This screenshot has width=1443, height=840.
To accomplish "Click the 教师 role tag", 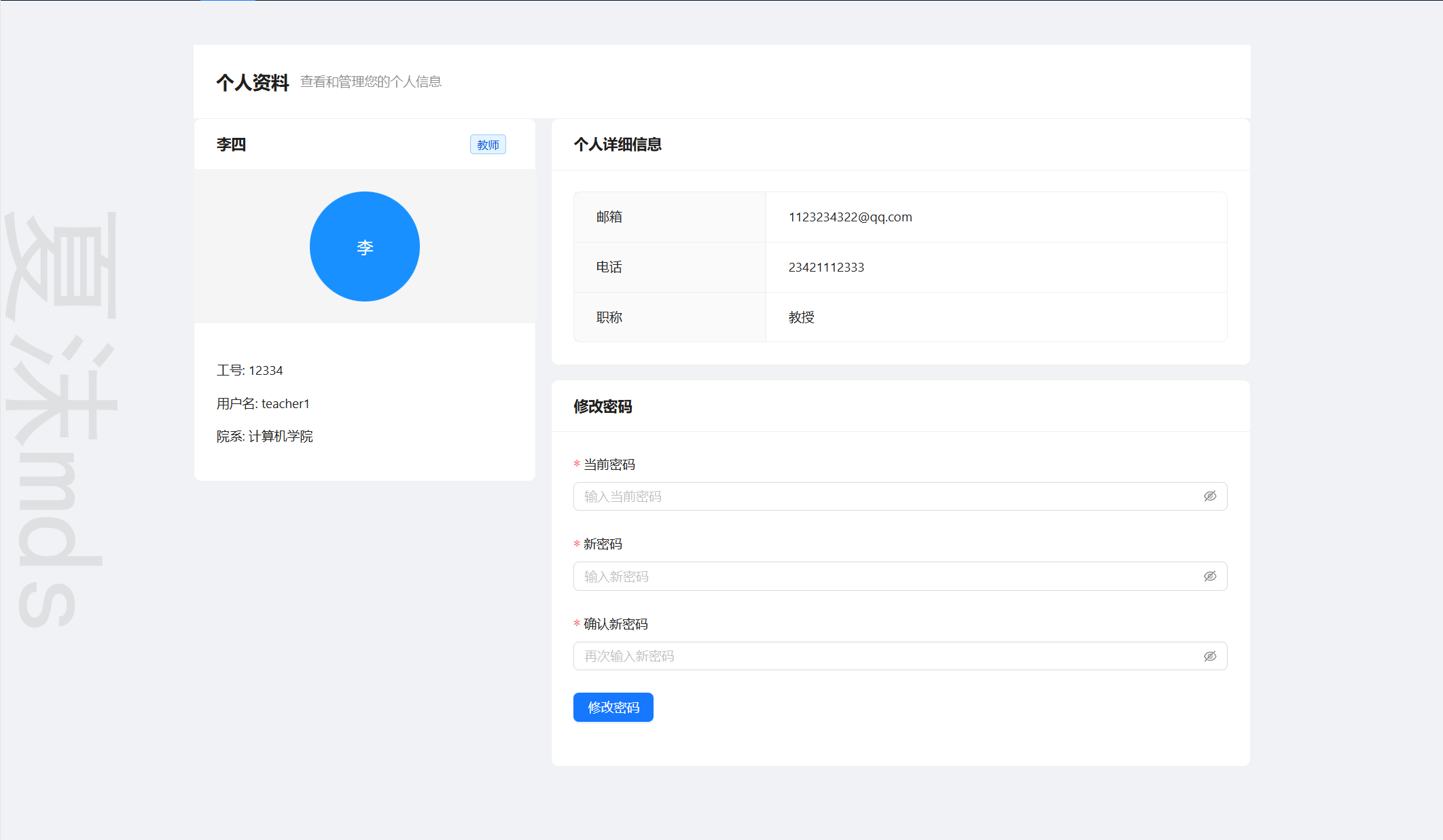I will pos(488,145).
